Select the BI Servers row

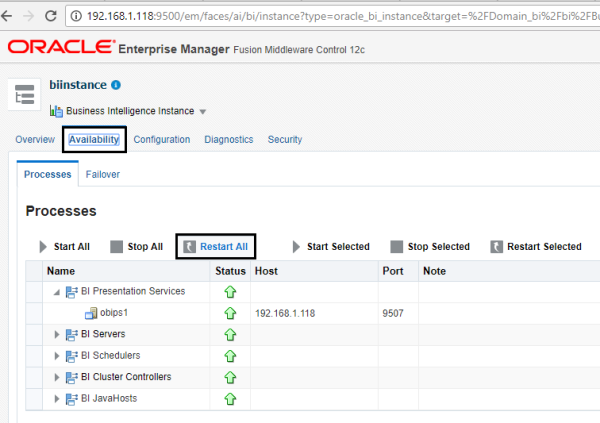[313, 335]
